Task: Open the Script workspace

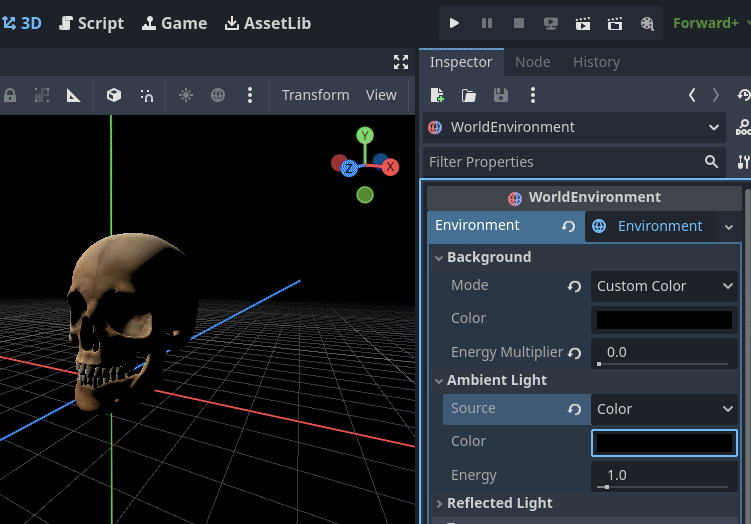Action: tap(91, 23)
